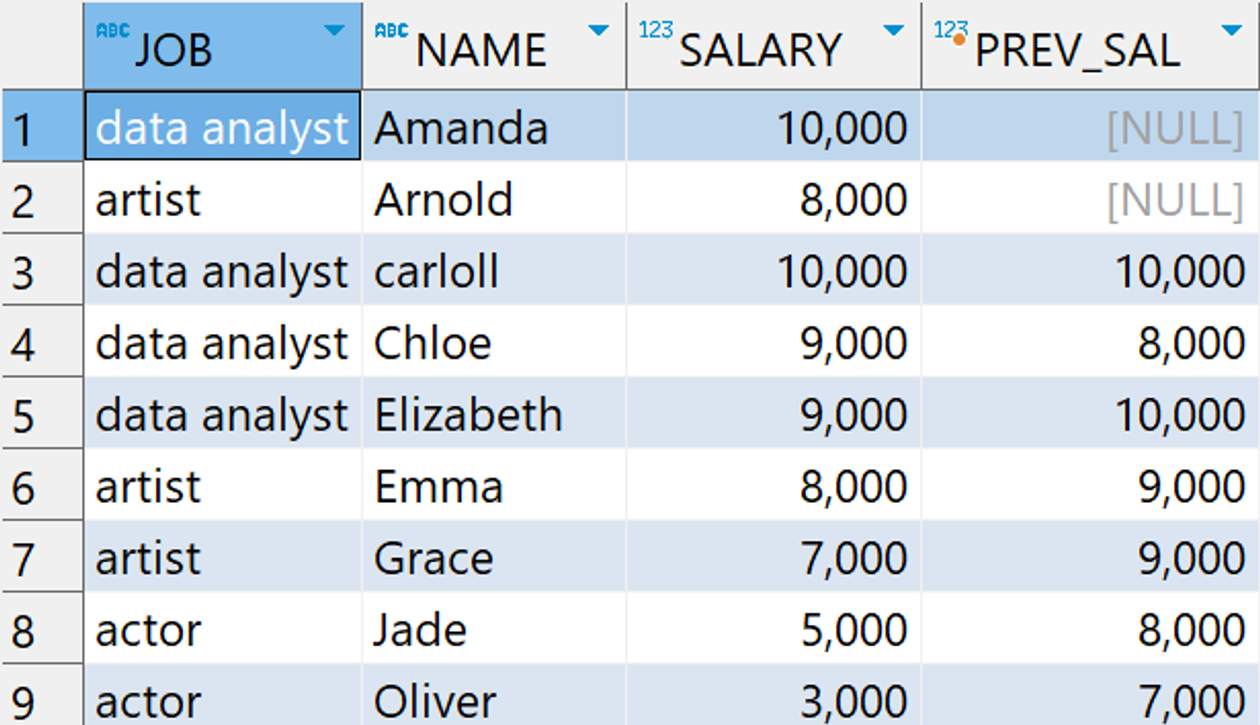Select Emma's SALARY cell 8,000

coord(774,486)
